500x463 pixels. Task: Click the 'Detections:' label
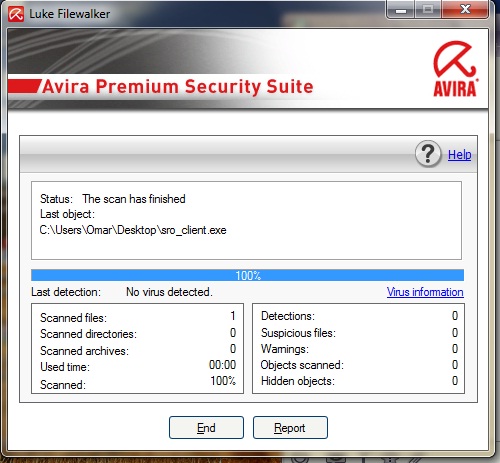pyautogui.click(x=288, y=316)
